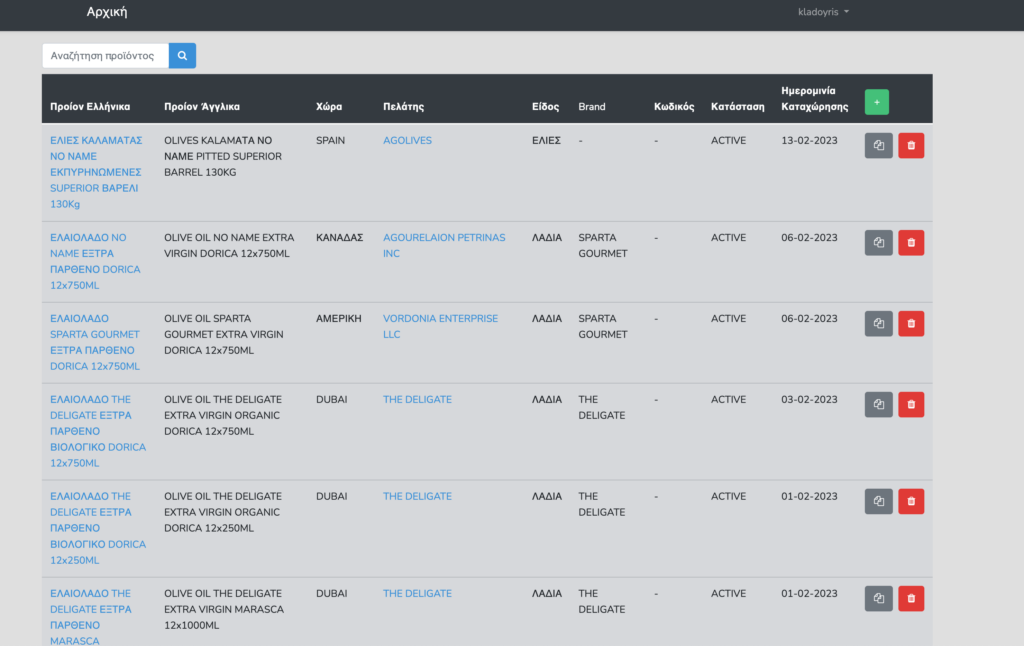Copy the AGOURELAION PETRINAS product row

point(878,242)
